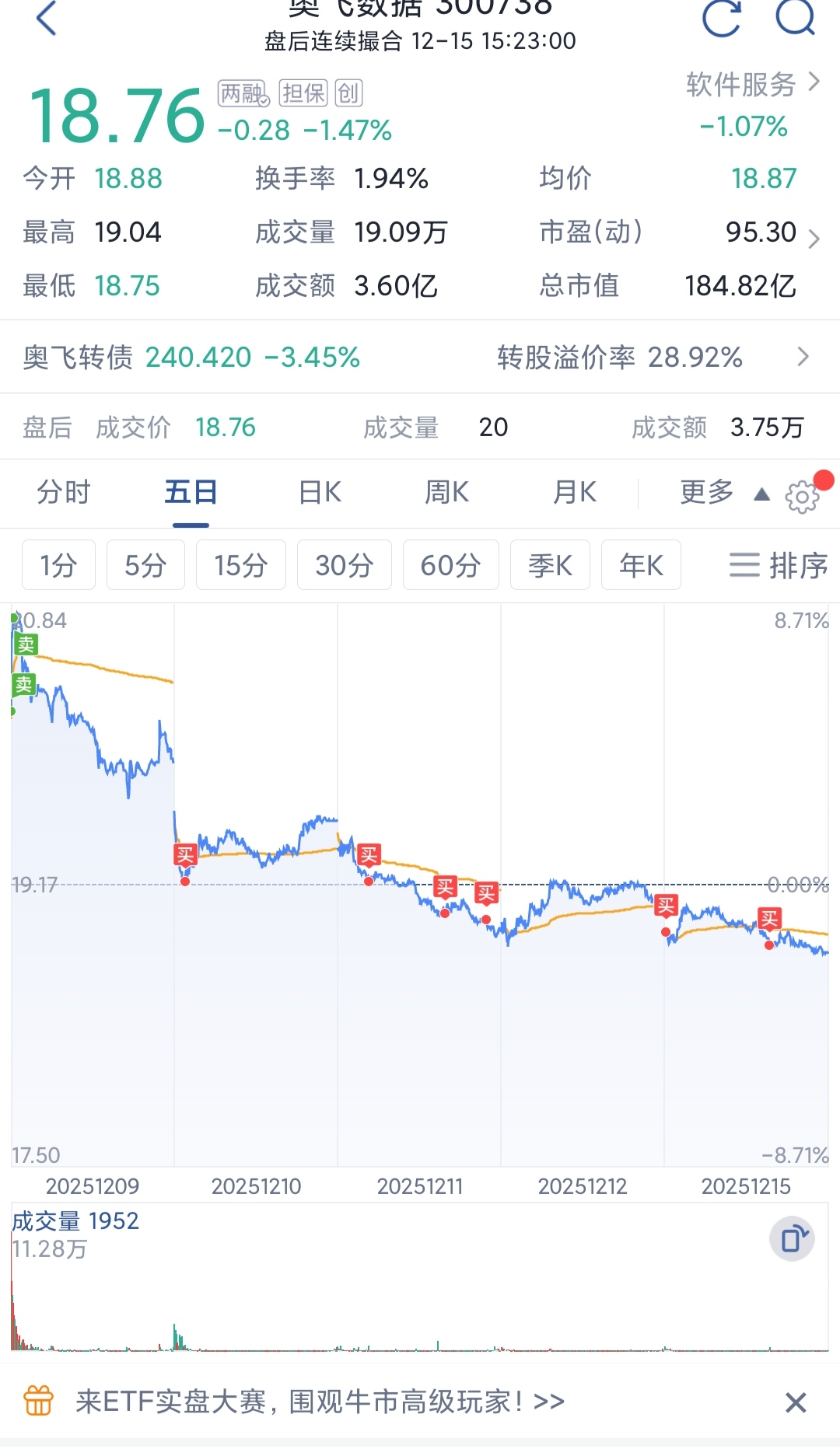The height and width of the screenshot is (1456, 840).
Task: Tap the 买 marker on 20251210
Action: coord(185,855)
